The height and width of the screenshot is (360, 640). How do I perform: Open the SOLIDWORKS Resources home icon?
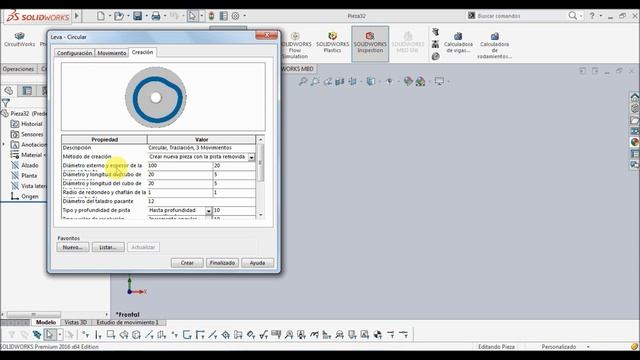[635, 97]
